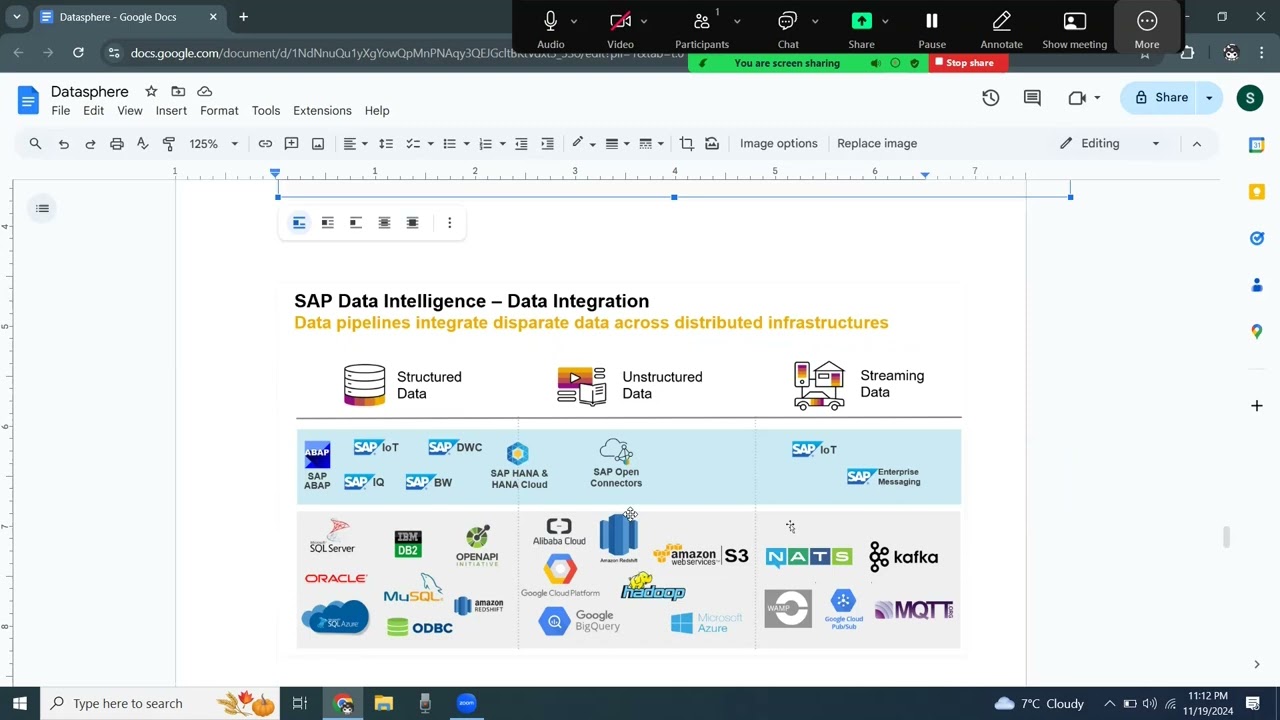This screenshot has width=1280, height=720.
Task: Click the blue Share button
Action: click(x=1160, y=98)
